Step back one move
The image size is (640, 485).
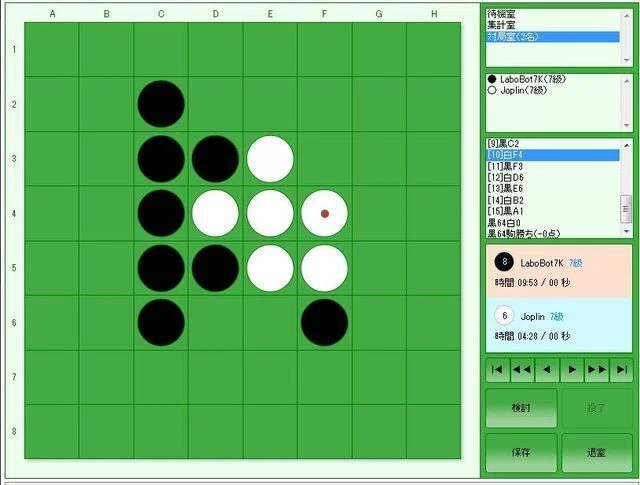pyautogui.click(x=547, y=370)
